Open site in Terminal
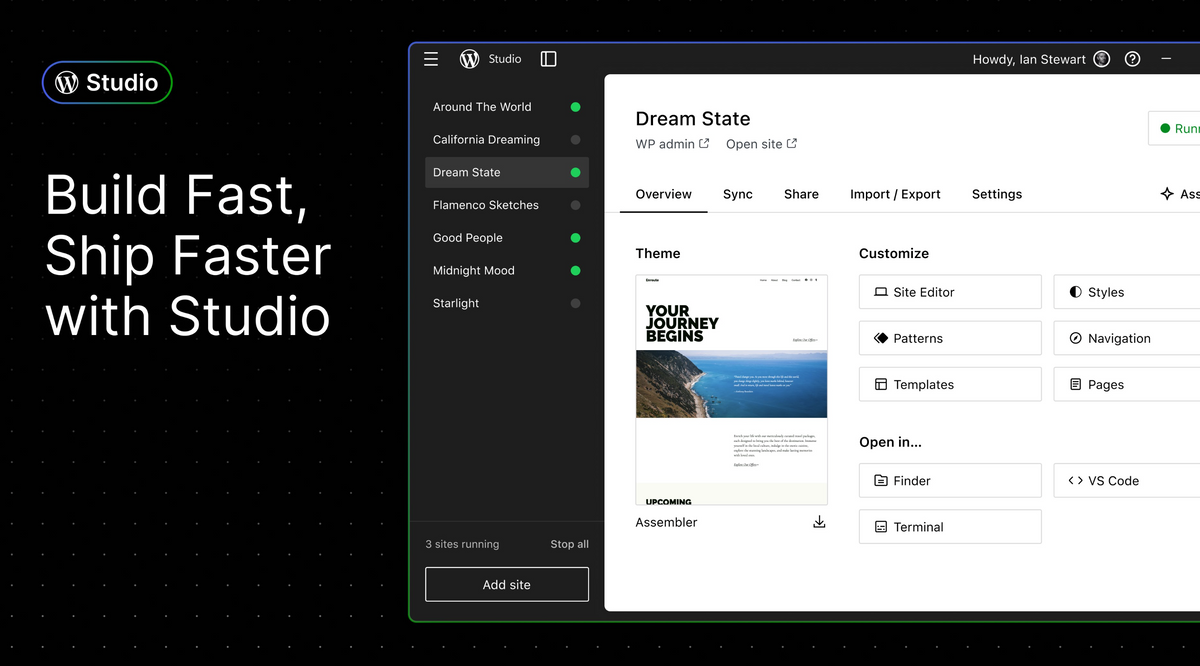The height and width of the screenshot is (666, 1200). click(x=950, y=526)
